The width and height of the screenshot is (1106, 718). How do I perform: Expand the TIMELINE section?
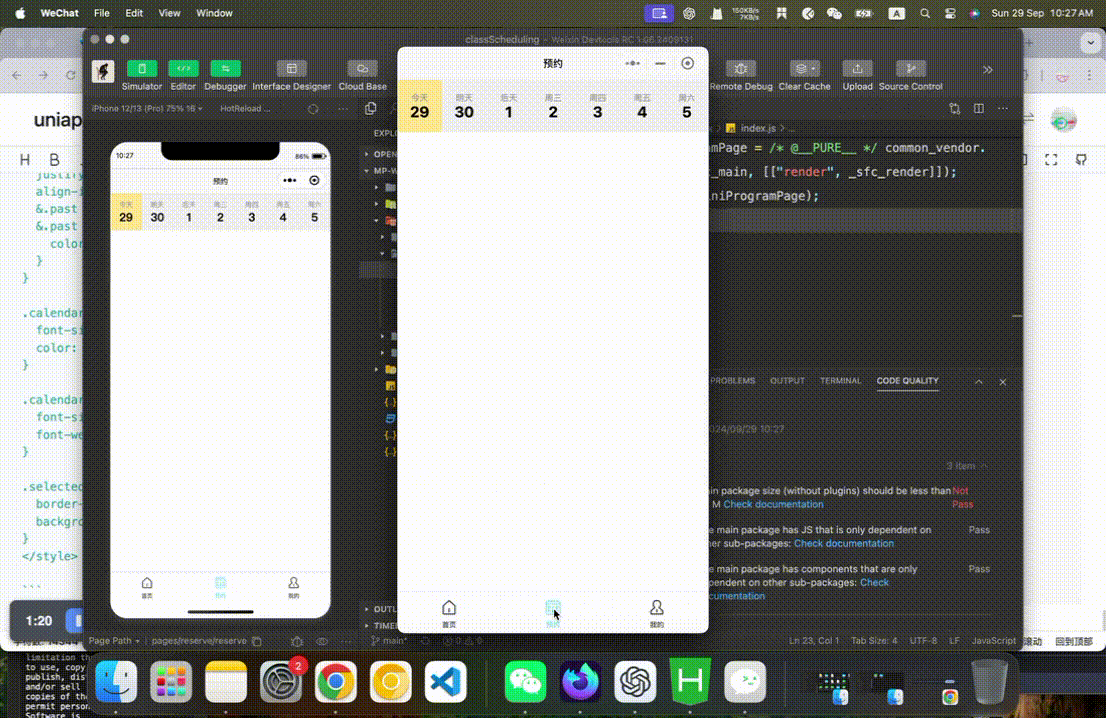[381, 626]
